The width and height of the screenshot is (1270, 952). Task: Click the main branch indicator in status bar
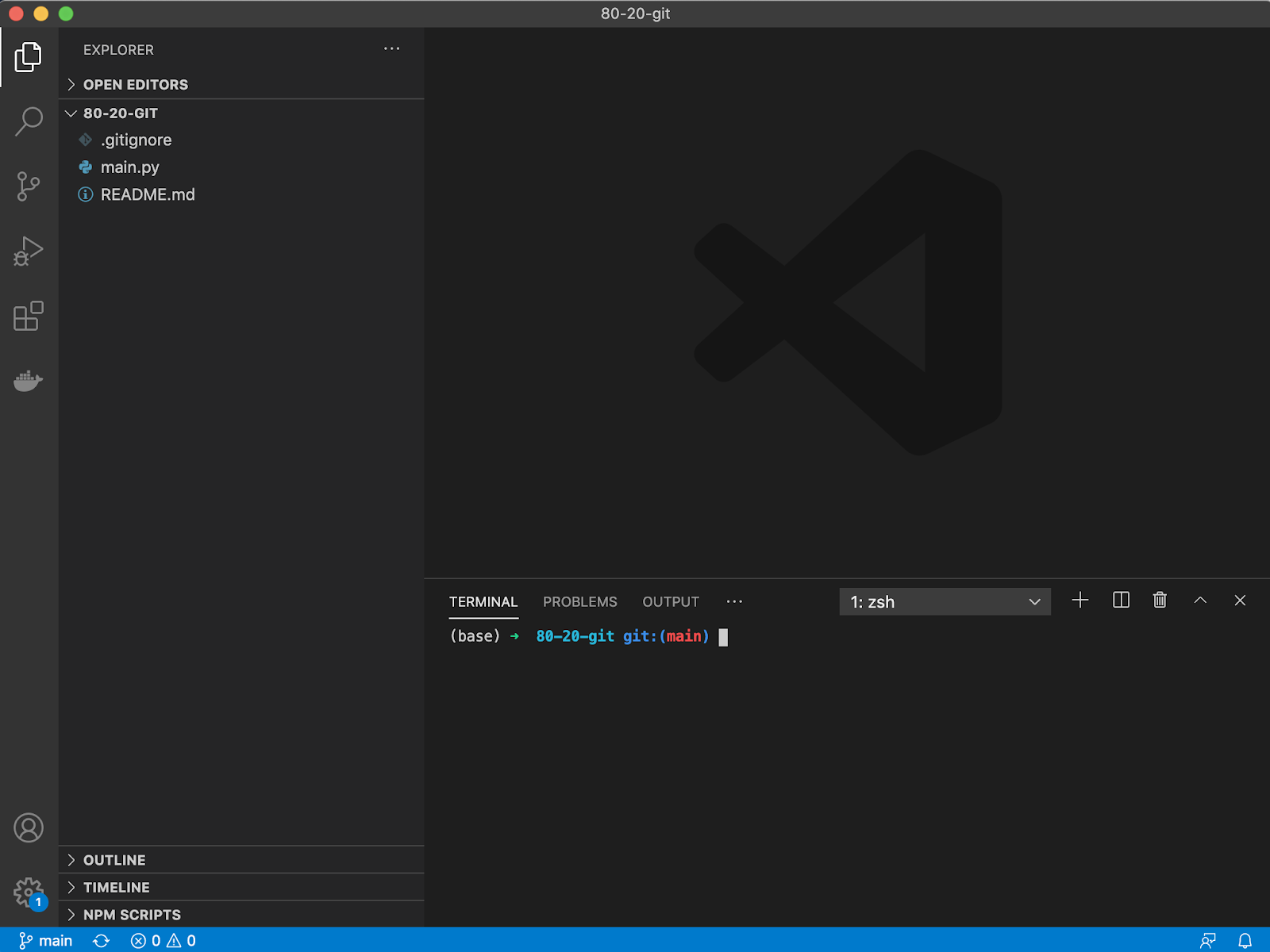(45, 941)
